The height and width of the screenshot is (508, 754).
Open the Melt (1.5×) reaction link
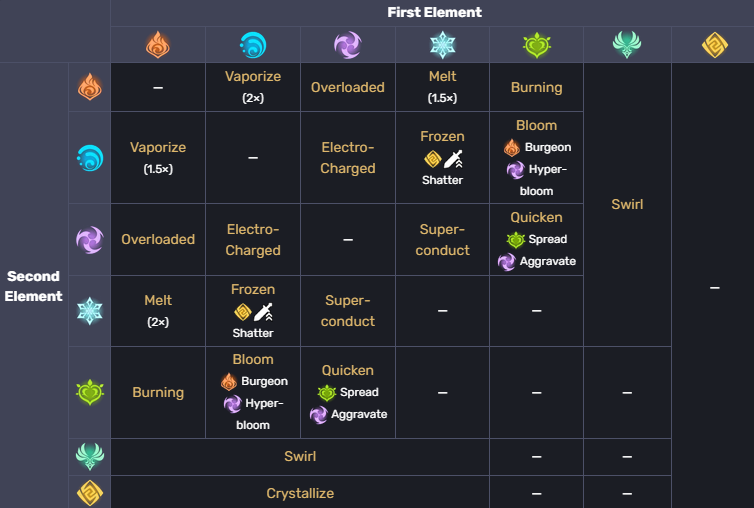tap(442, 77)
